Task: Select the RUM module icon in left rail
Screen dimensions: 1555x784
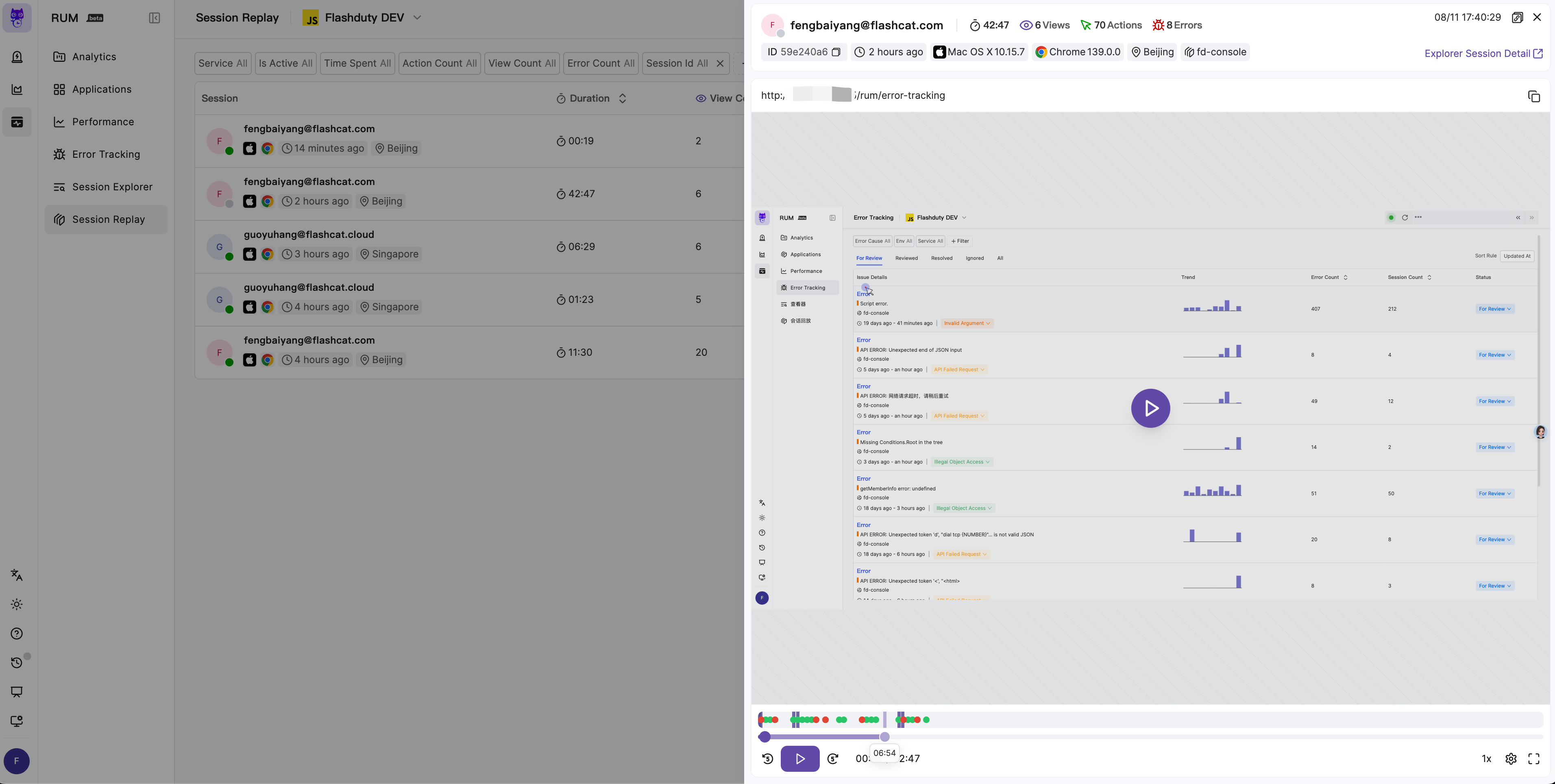Action: [x=17, y=122]
